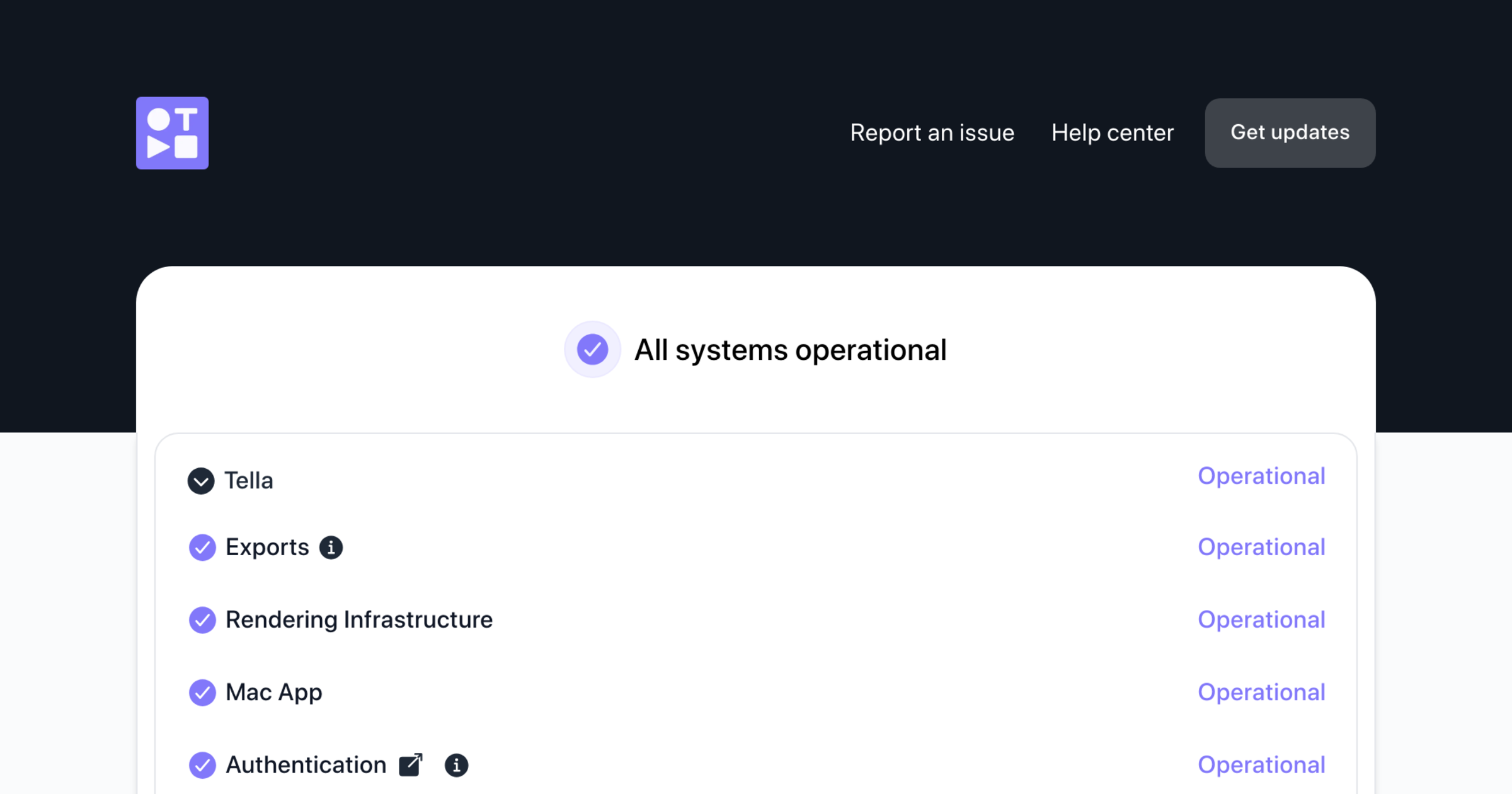Click the Mac App component label

point(273,693)
